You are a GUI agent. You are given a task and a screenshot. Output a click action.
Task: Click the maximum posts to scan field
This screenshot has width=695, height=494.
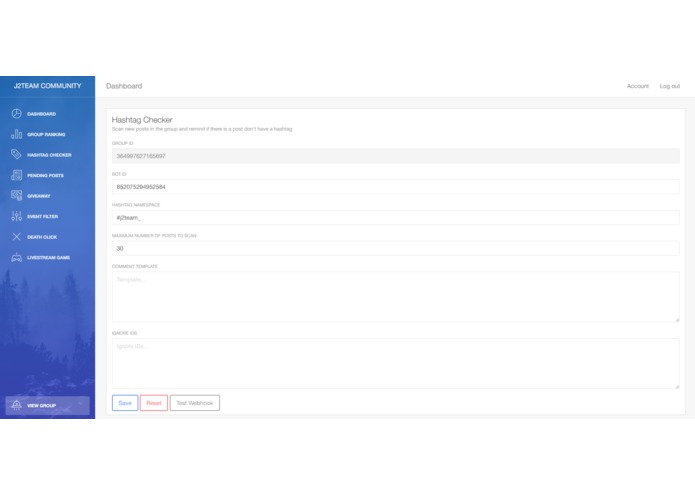coord(395,248)
